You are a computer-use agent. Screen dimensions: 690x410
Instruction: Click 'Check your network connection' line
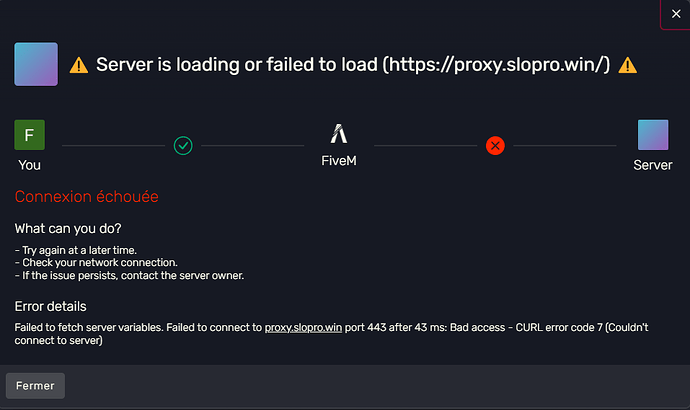96,263
